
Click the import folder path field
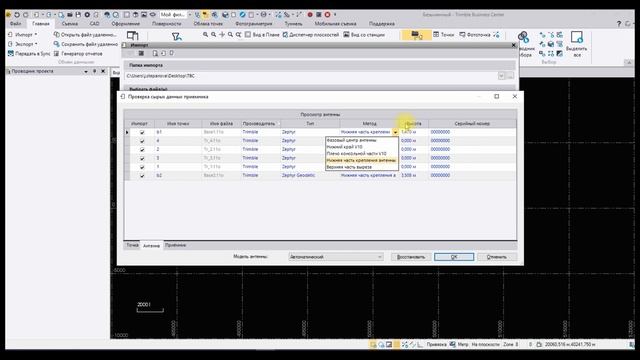(311, 76)
